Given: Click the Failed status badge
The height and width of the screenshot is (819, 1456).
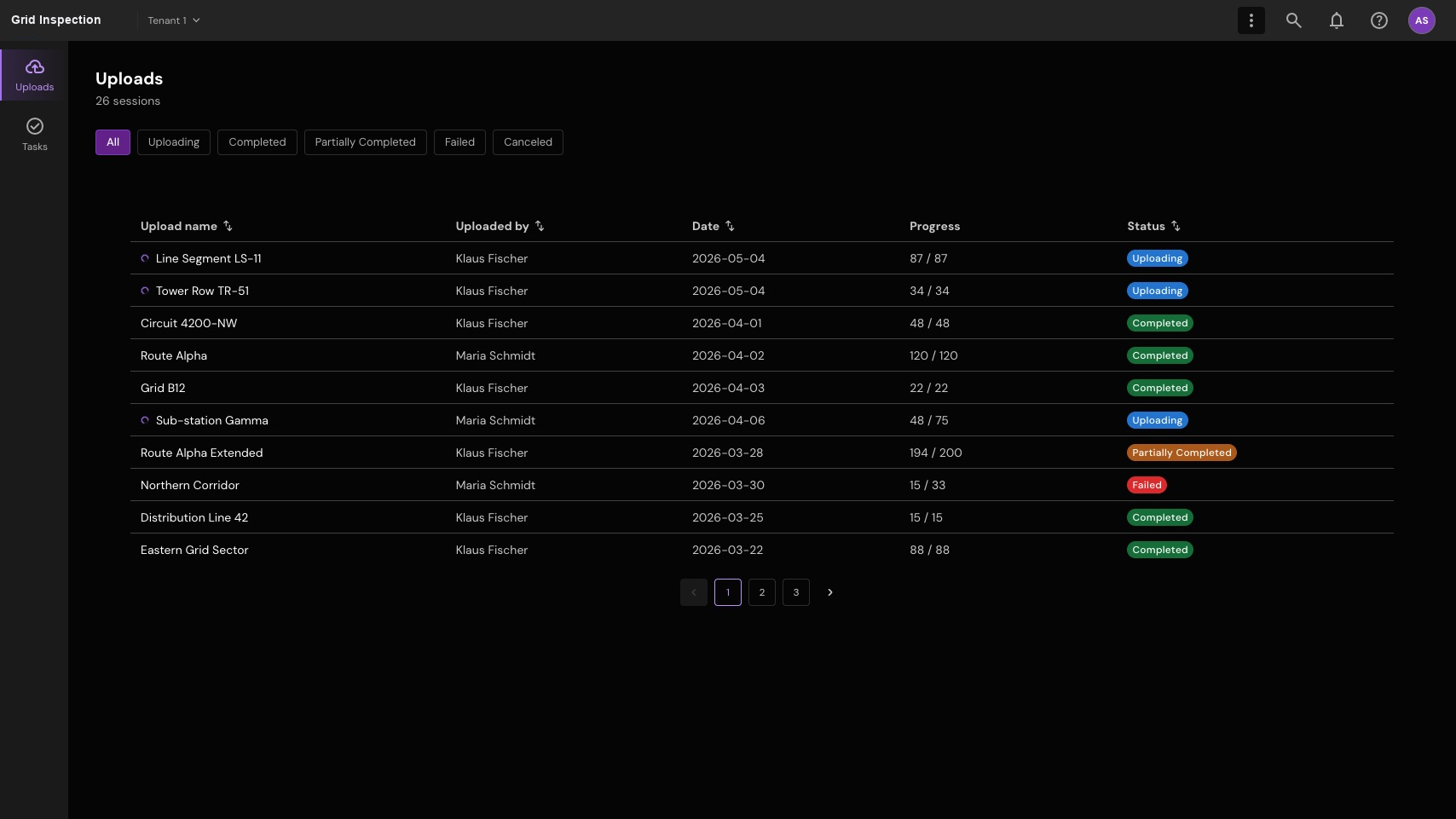Looking at the screenshot, I should click(1147, 485).
